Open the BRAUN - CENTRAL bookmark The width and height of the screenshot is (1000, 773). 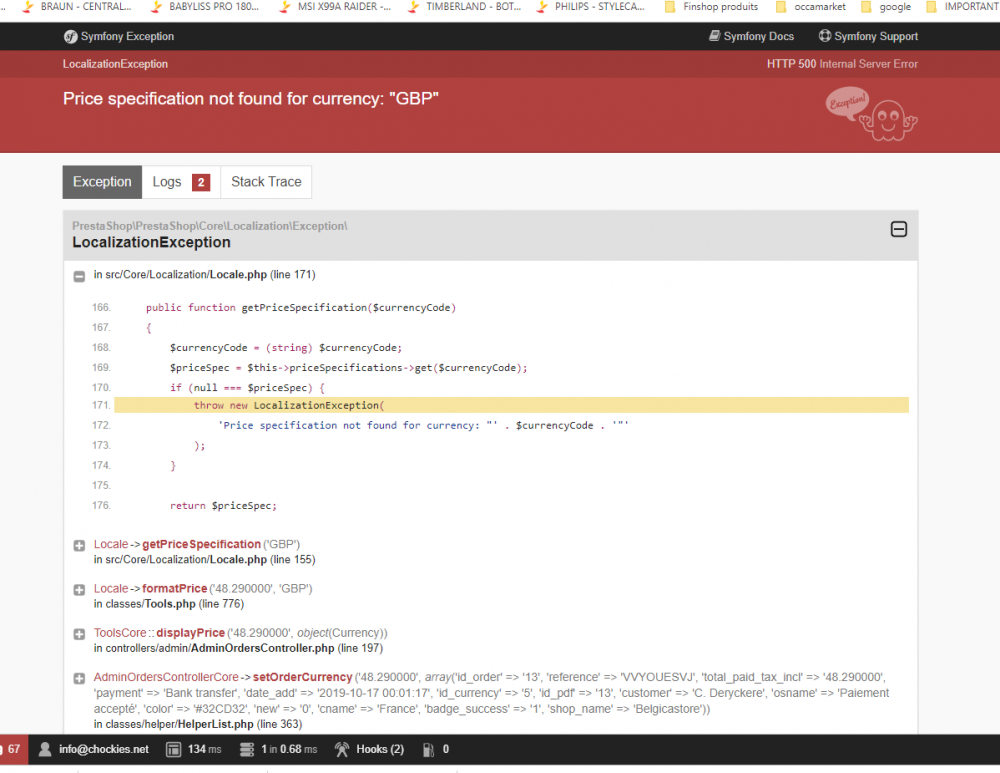coord(77,6)
